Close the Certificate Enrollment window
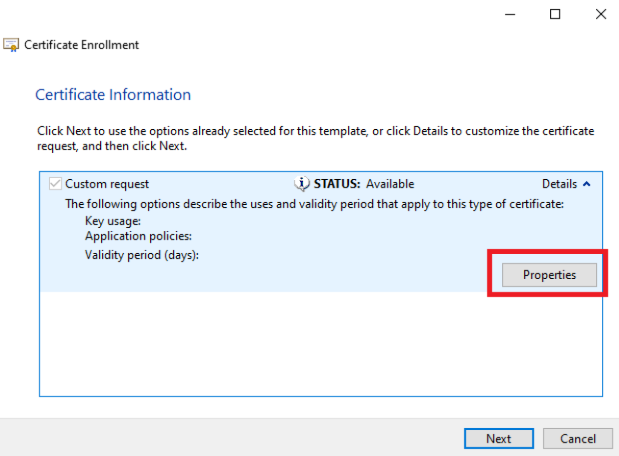This screenshot has width=619, height=456. click(x=601, y=15)
